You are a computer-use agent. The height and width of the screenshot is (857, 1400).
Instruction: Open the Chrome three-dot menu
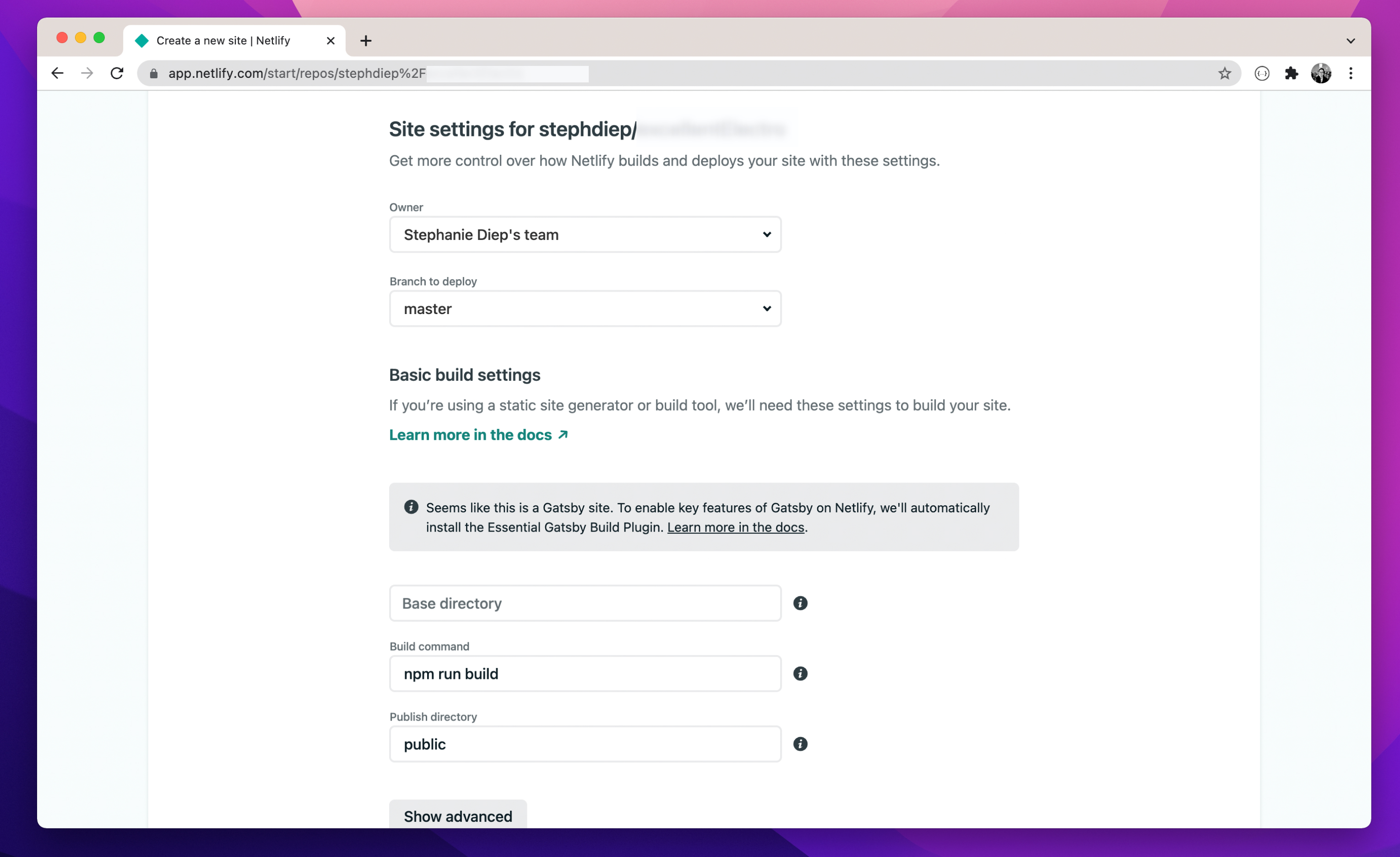[1351, 73]
